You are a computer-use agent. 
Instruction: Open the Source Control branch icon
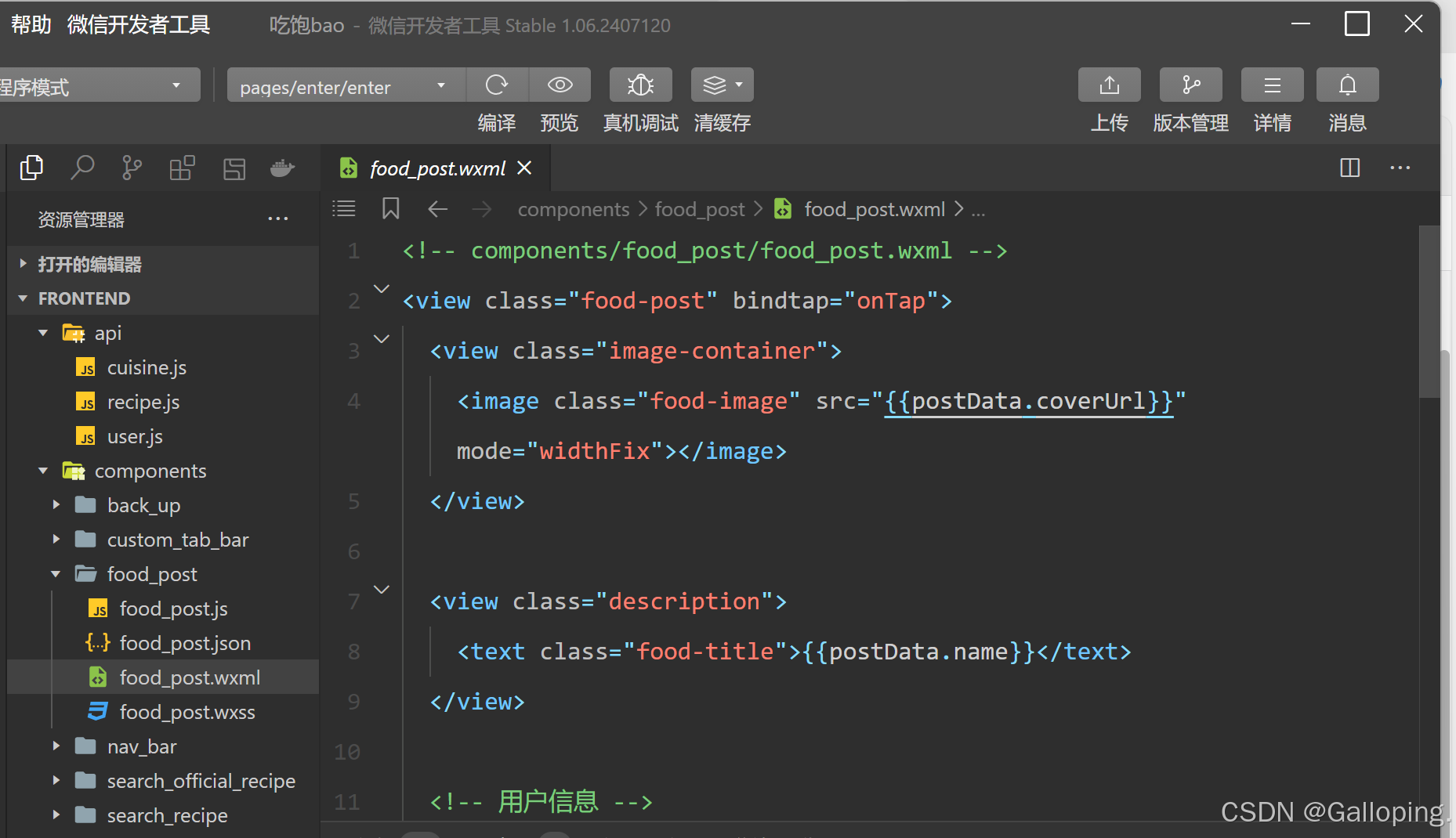click(x=132, y=168)
